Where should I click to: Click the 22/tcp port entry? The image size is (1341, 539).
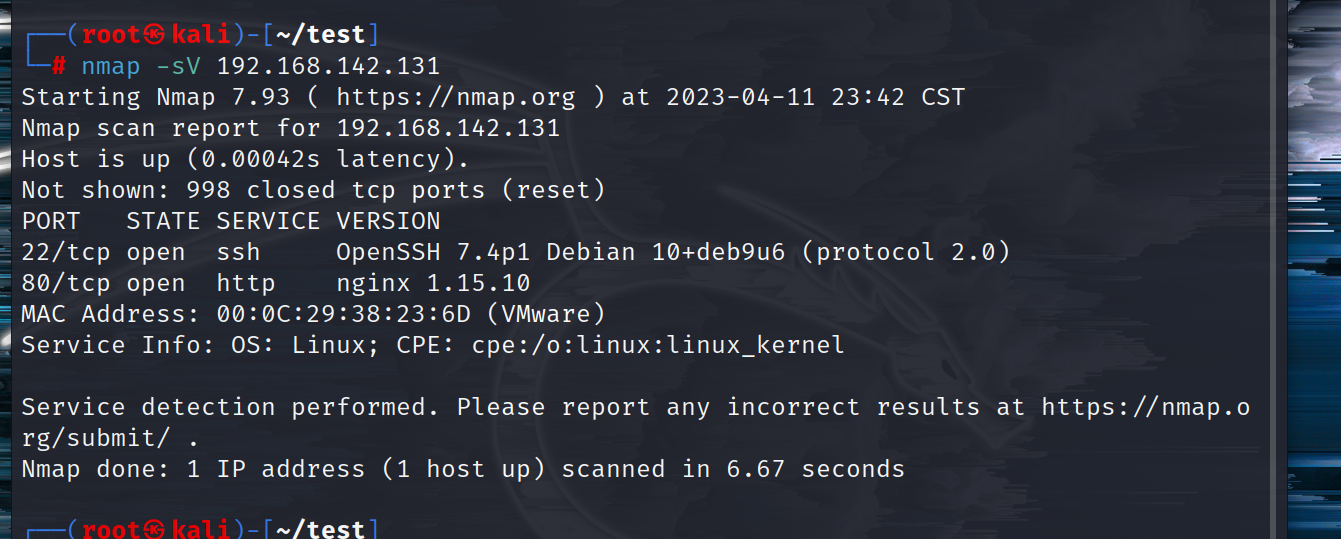tap(66, 252)
